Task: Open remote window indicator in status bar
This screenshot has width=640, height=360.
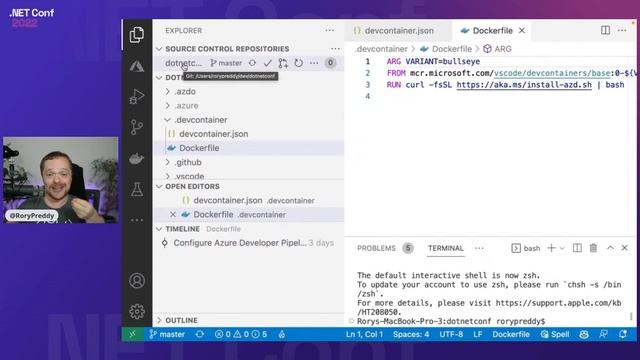Action: pyautogui.click(x=132, y=334)
